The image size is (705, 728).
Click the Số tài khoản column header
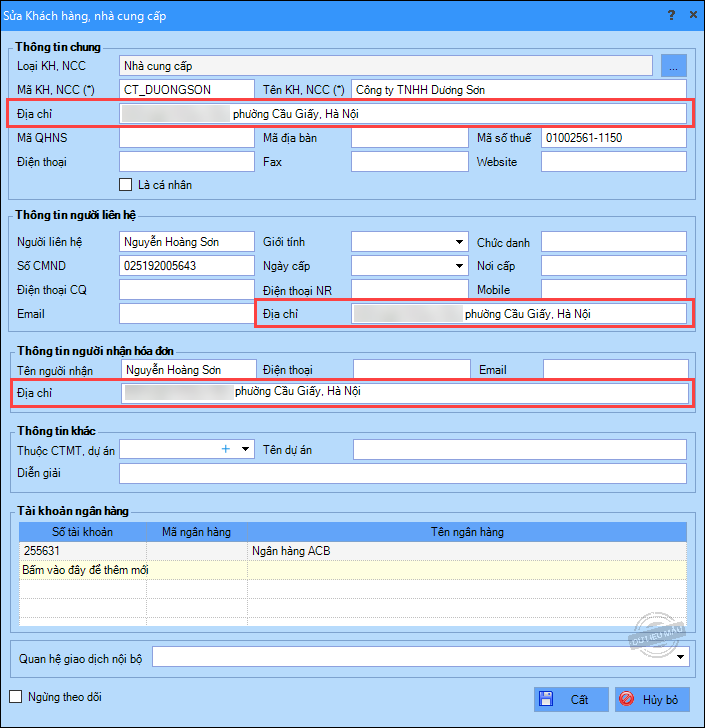[83, 532]
